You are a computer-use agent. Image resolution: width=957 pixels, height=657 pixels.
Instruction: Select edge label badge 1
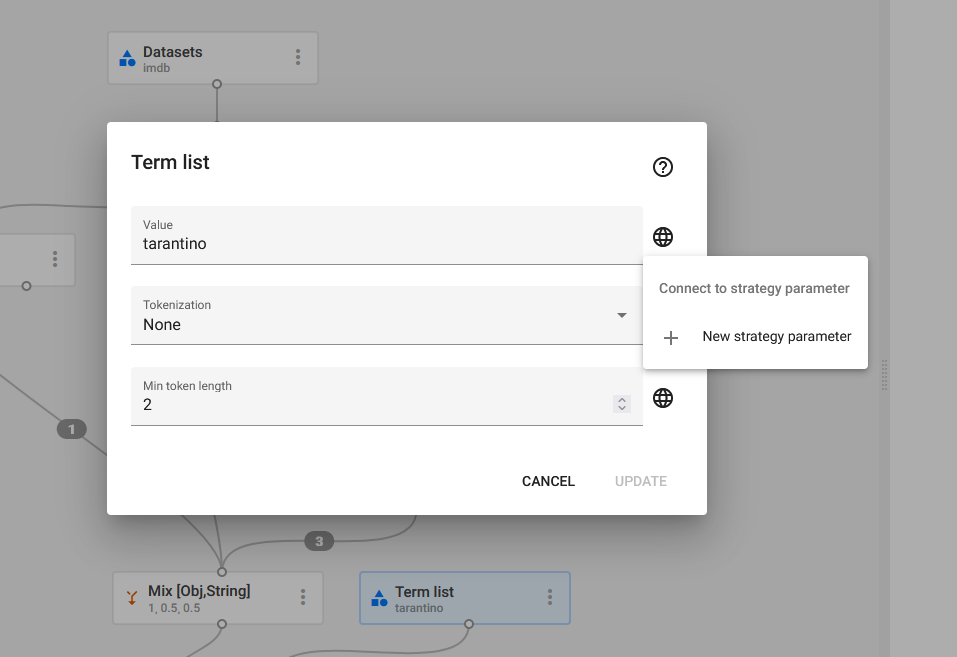[x=71, y=429]
